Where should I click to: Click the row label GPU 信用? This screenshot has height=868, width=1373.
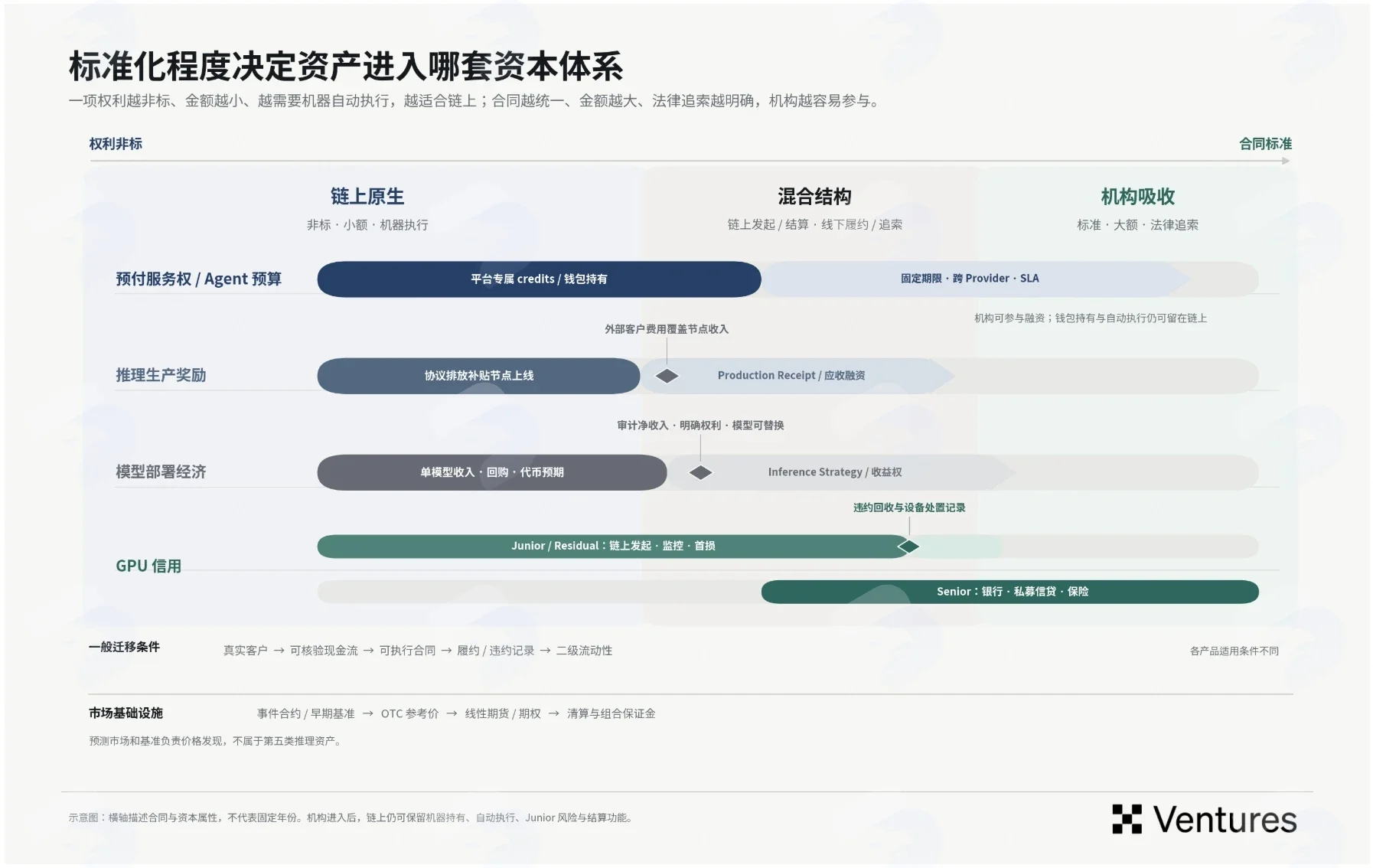click(x=148, y=566)
